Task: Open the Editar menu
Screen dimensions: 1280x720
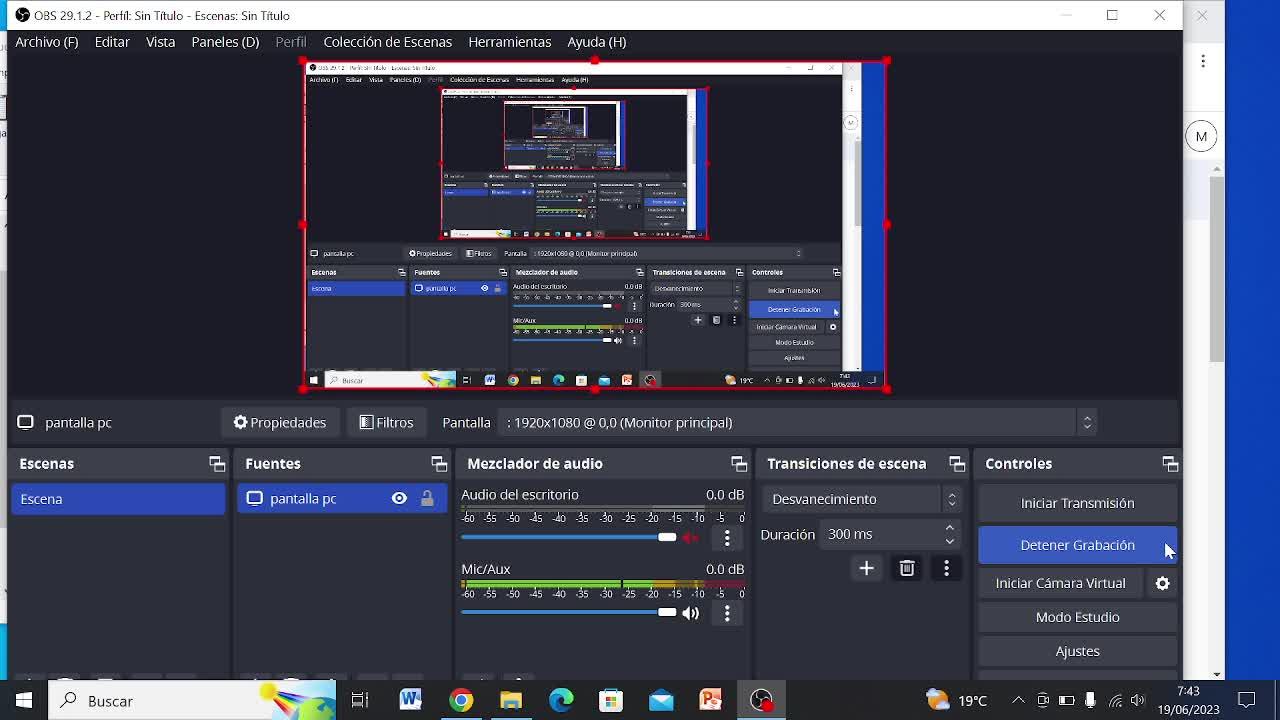Action: pyautogui.click(x=112, y=42)
